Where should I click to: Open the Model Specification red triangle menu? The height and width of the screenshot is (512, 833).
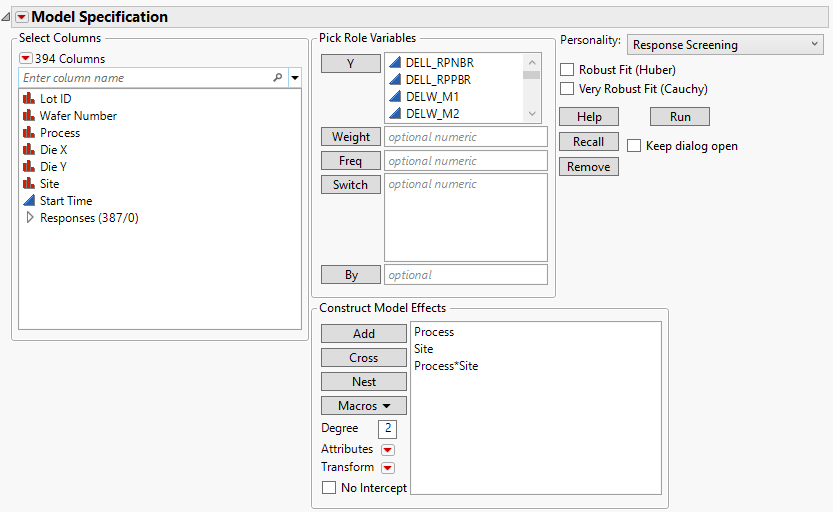tap(22, 17)
